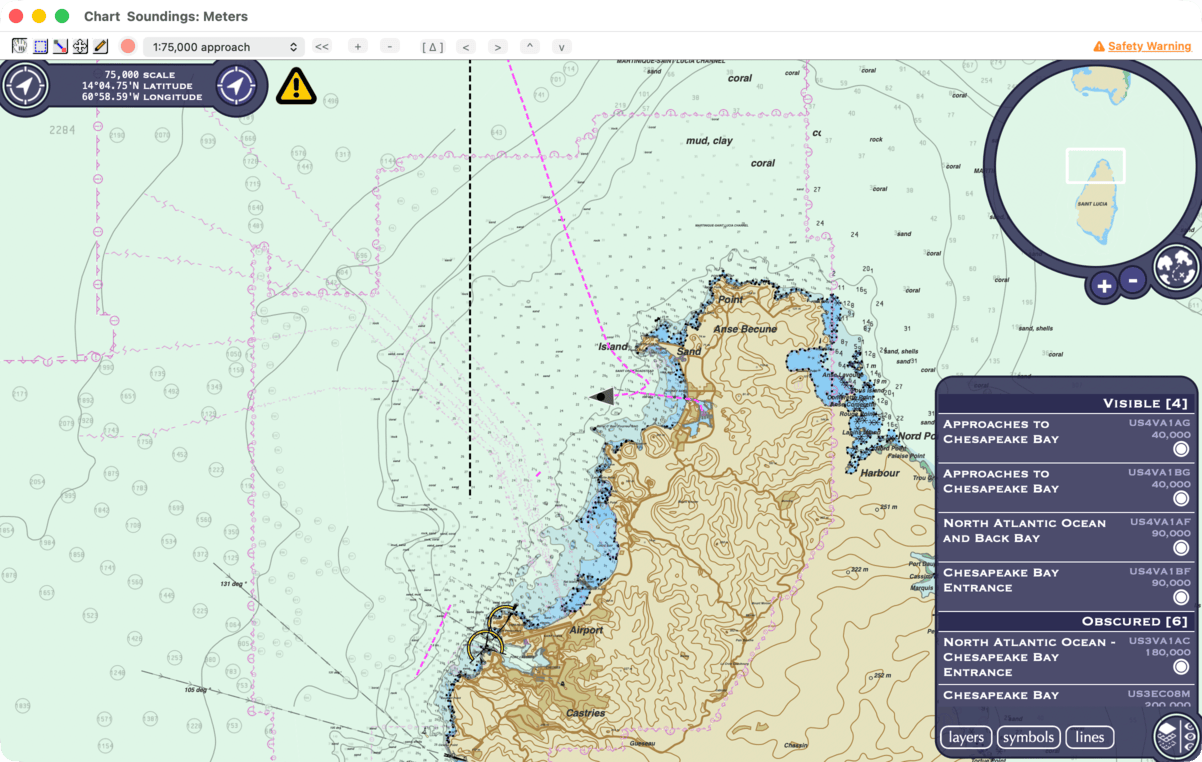This screenshot has height=762, width=1202.
Task: Select the Chesapeake Bay US3EC08M chart row
Action: [x=1066, y=698]
